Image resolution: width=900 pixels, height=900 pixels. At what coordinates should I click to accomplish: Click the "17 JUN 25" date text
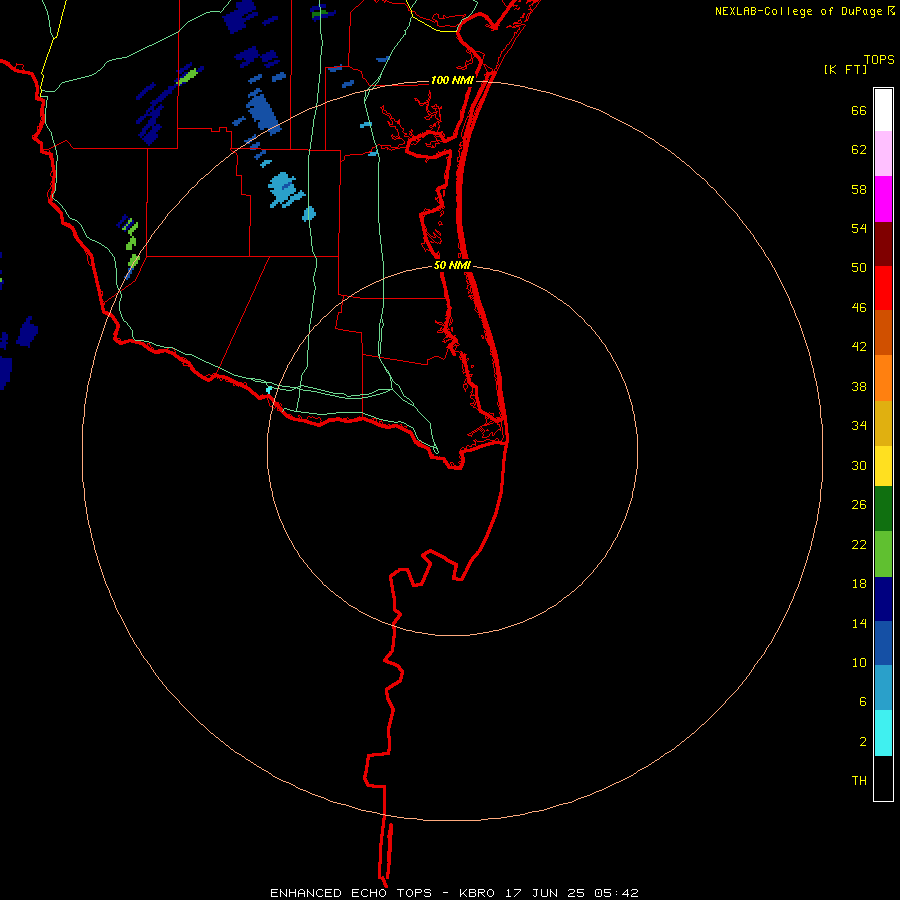point(545,893)
